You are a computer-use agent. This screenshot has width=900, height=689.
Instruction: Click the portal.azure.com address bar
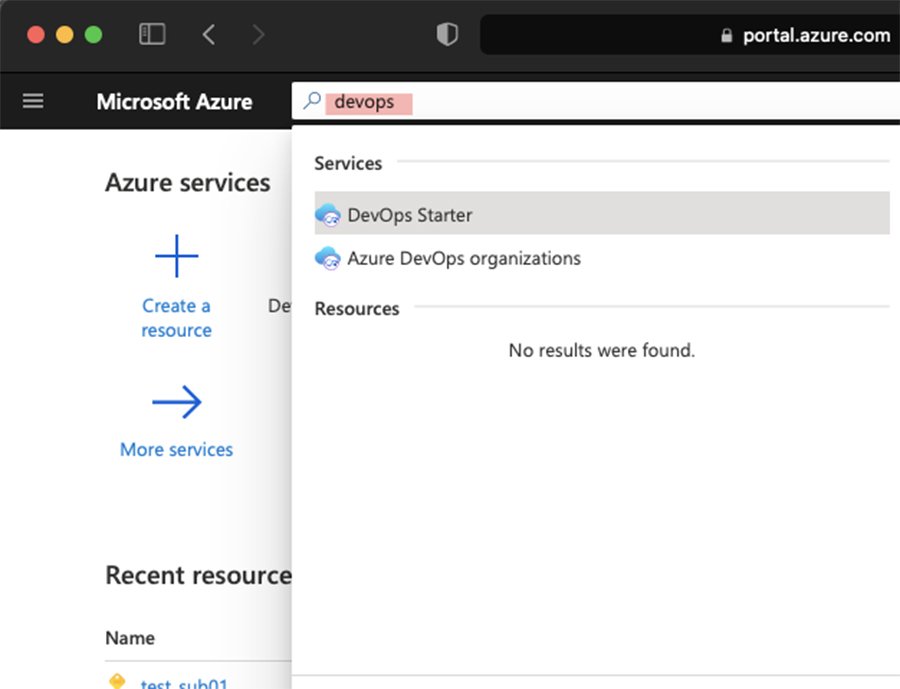tap(815, 35)
